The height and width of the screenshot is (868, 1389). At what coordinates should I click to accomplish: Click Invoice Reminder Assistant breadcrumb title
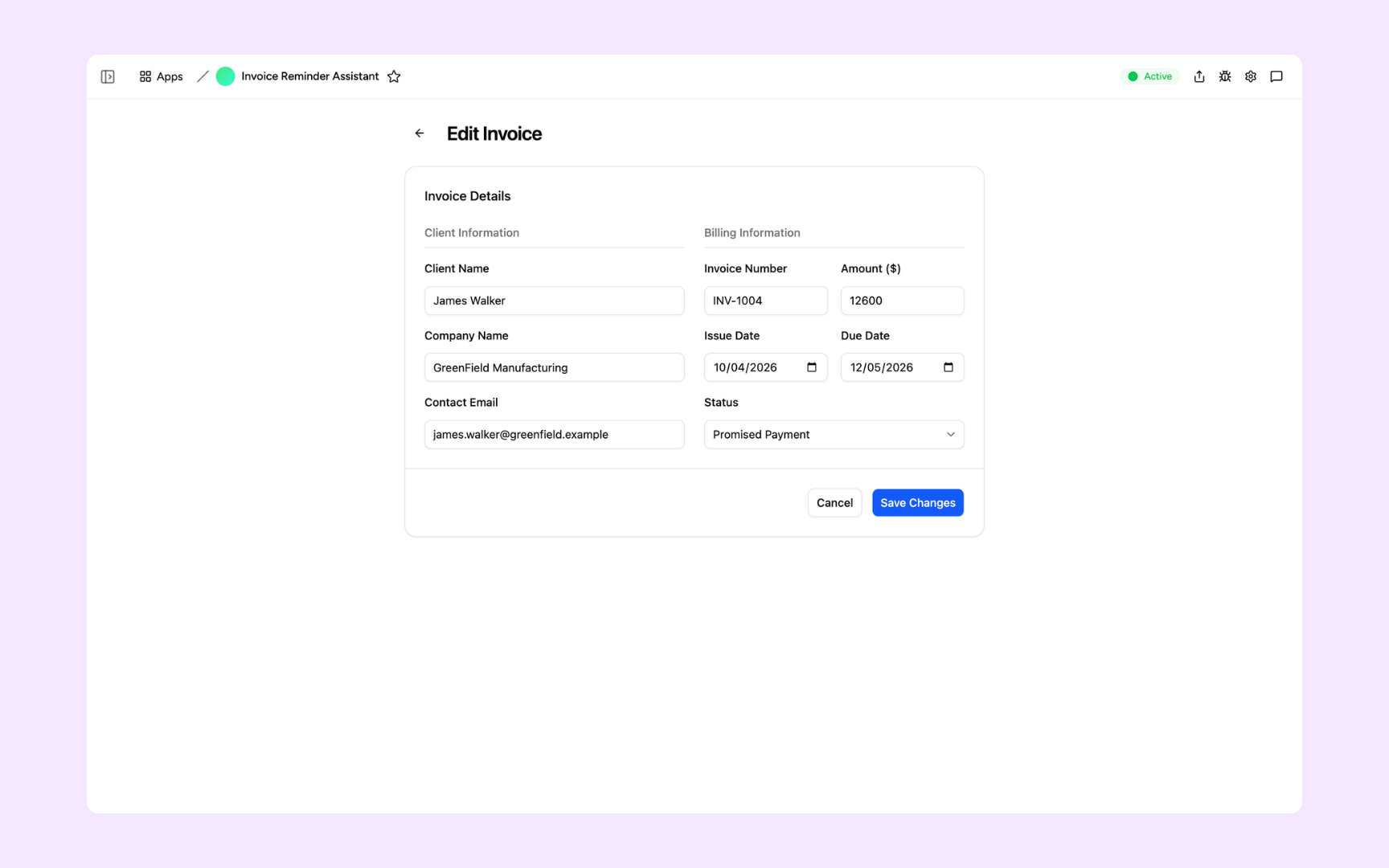(309, 76)
